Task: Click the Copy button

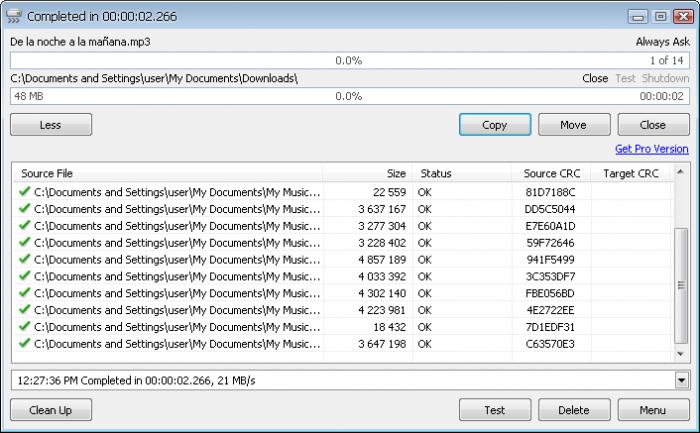Action: point(495,125)
